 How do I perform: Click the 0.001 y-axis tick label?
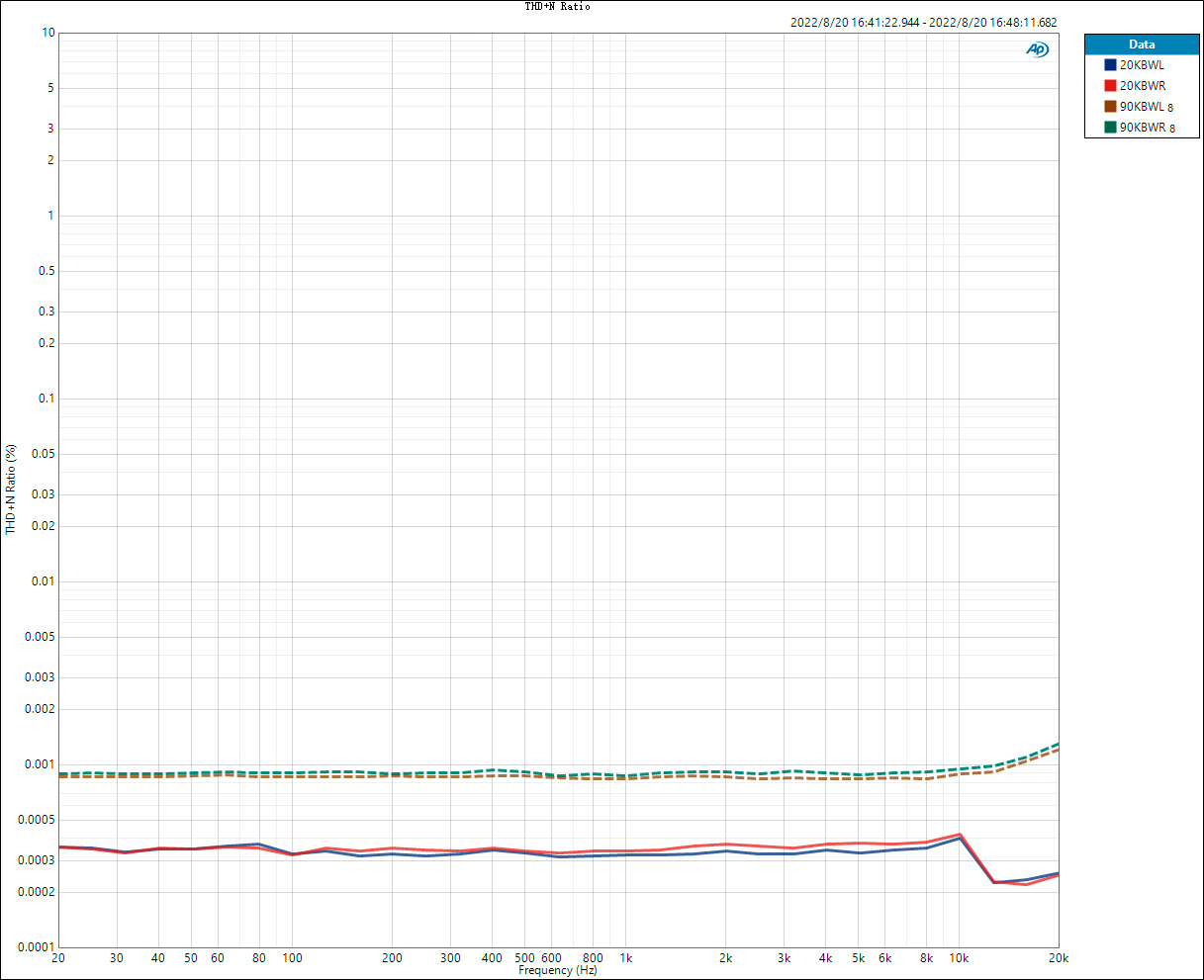pos(40,764)
